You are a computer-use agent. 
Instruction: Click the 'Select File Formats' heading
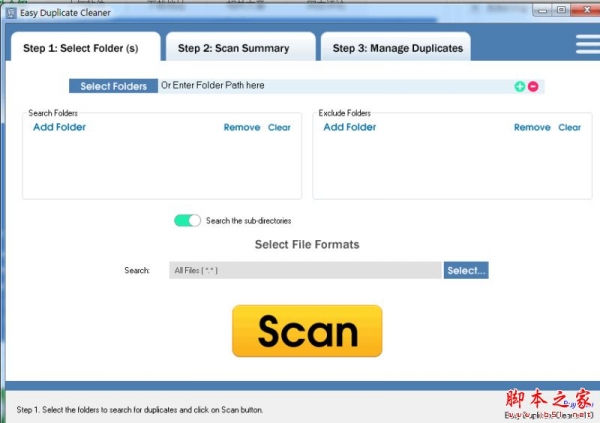(x=307, y=245)
